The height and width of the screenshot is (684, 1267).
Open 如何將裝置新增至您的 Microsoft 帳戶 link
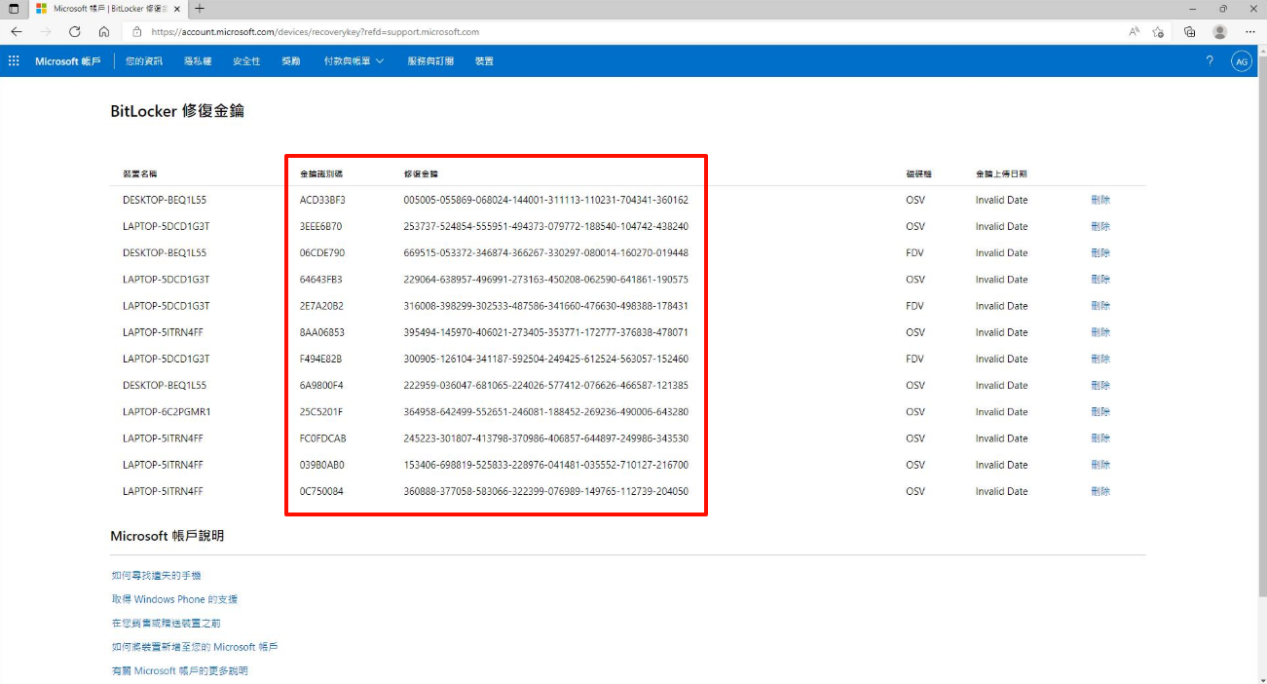(194, 647)
